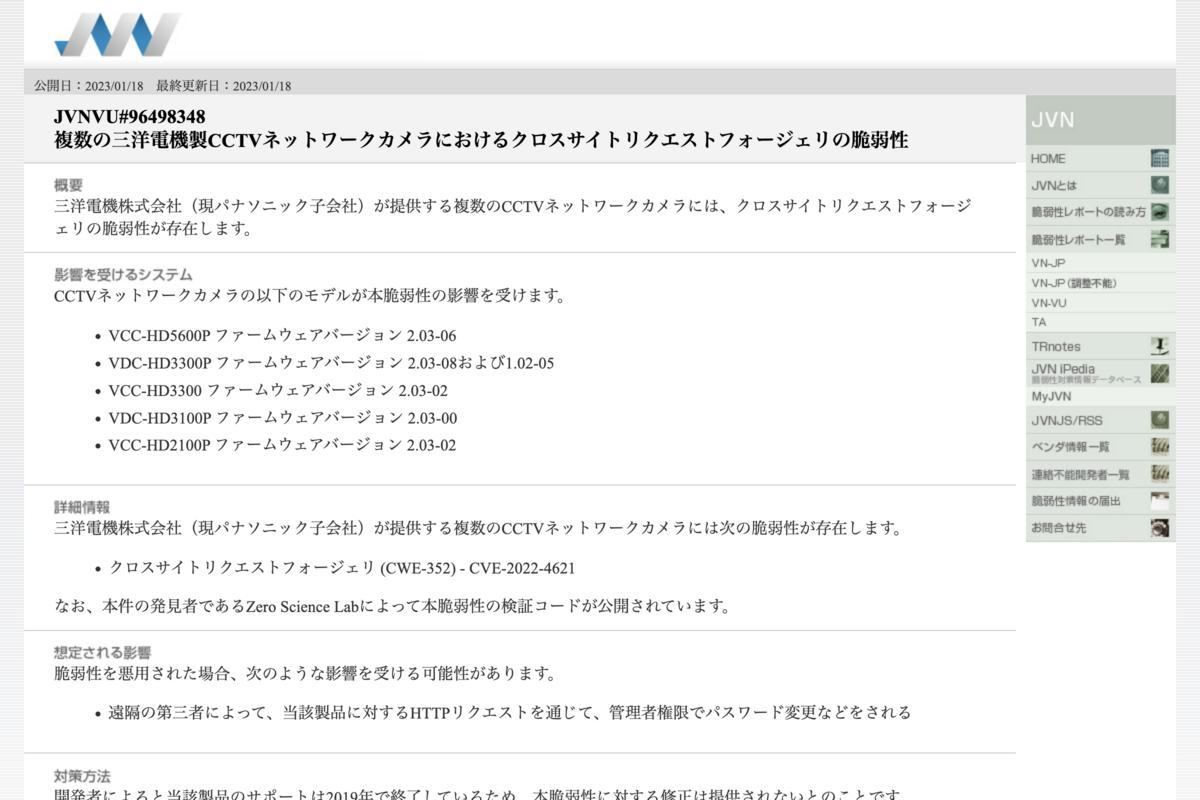
Task: Click the VDC-HD3300P firmware list row
Action: (x=331, y=363)
